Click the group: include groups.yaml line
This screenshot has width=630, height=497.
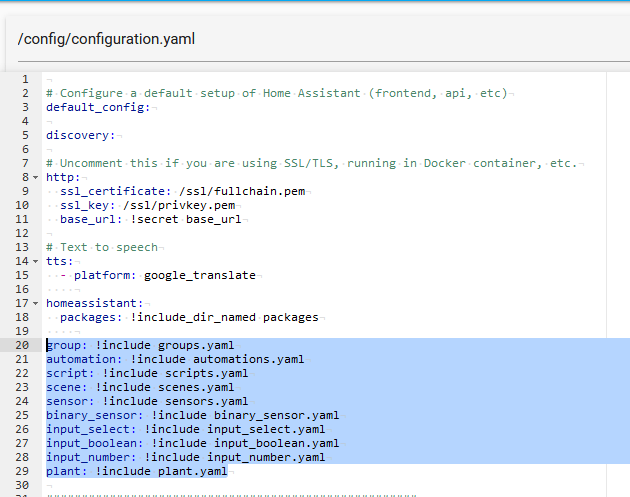pyautogui.click(x=140, y=345)
